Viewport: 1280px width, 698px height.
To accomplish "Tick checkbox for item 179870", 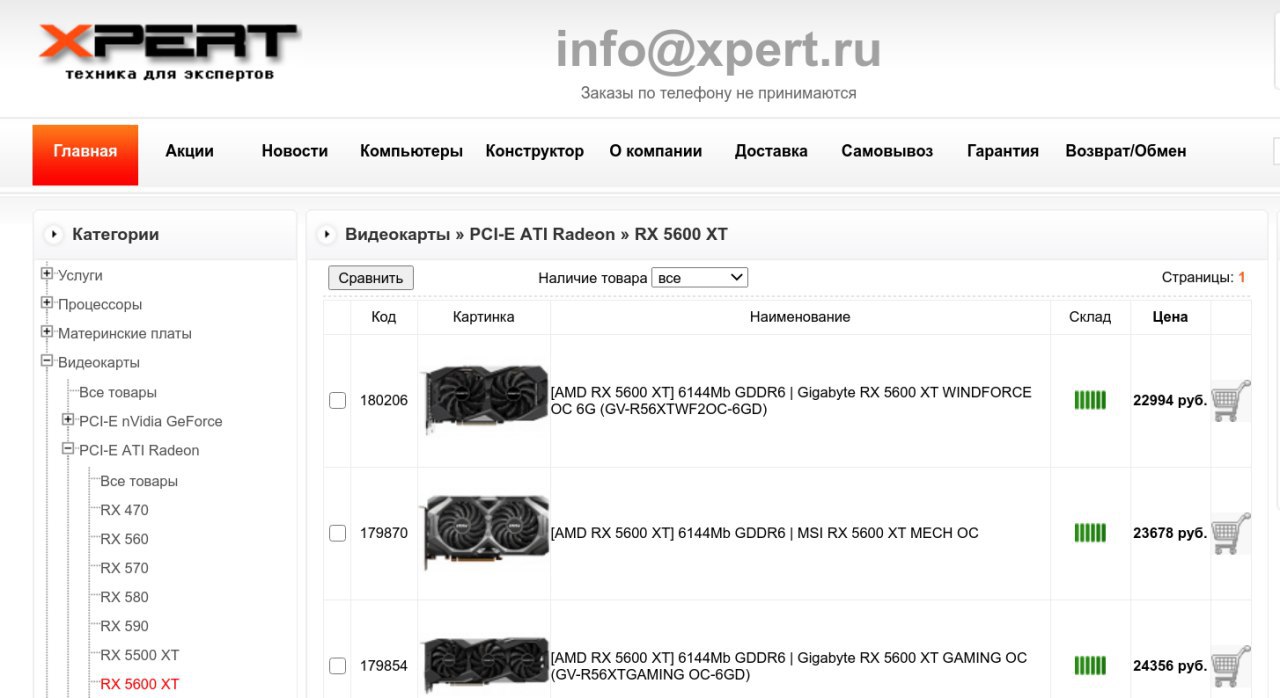I will pos(338,533).
